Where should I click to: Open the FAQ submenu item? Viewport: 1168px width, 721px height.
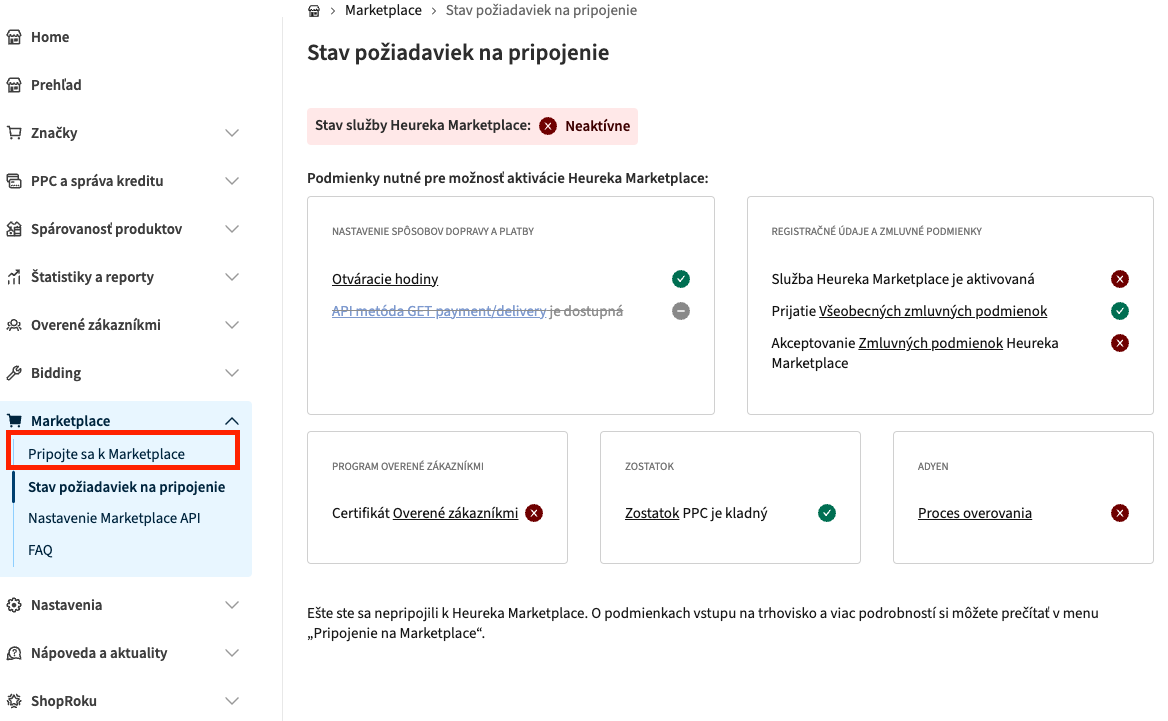coord(40,550)
